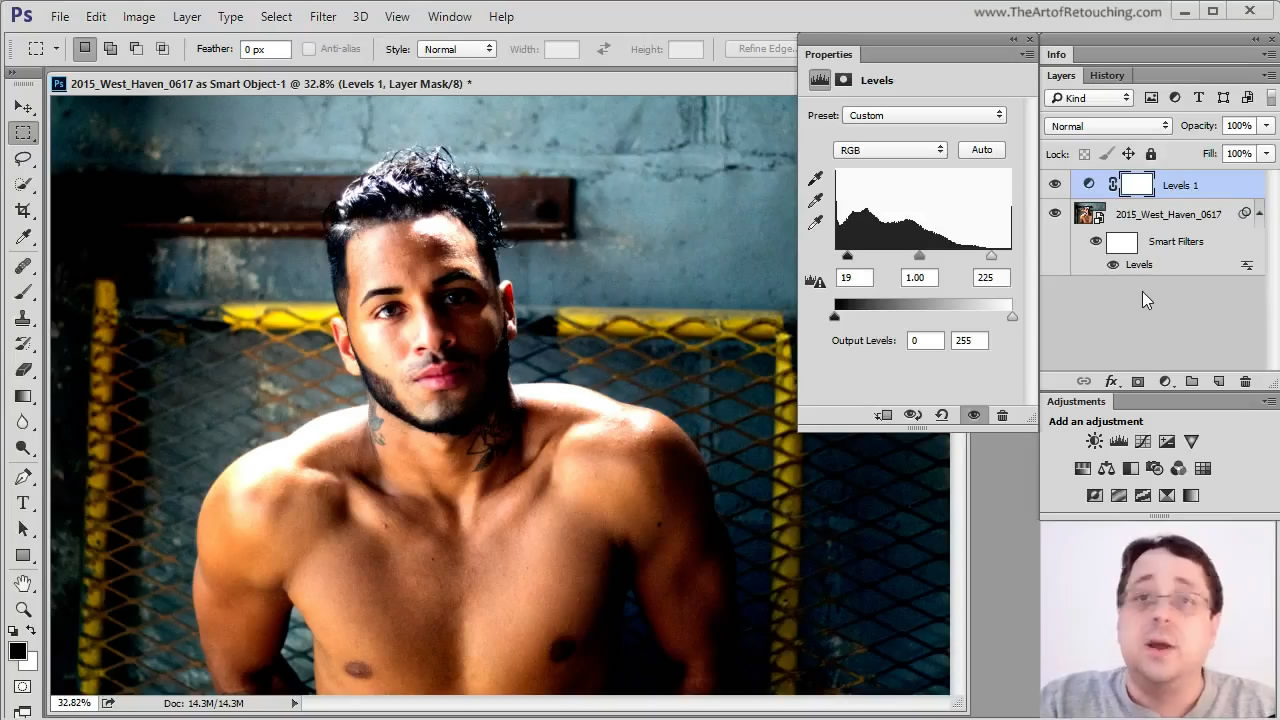1280x720 pixels.
Task: Add a Vibrance adjustment
Action: [1191, 441]
